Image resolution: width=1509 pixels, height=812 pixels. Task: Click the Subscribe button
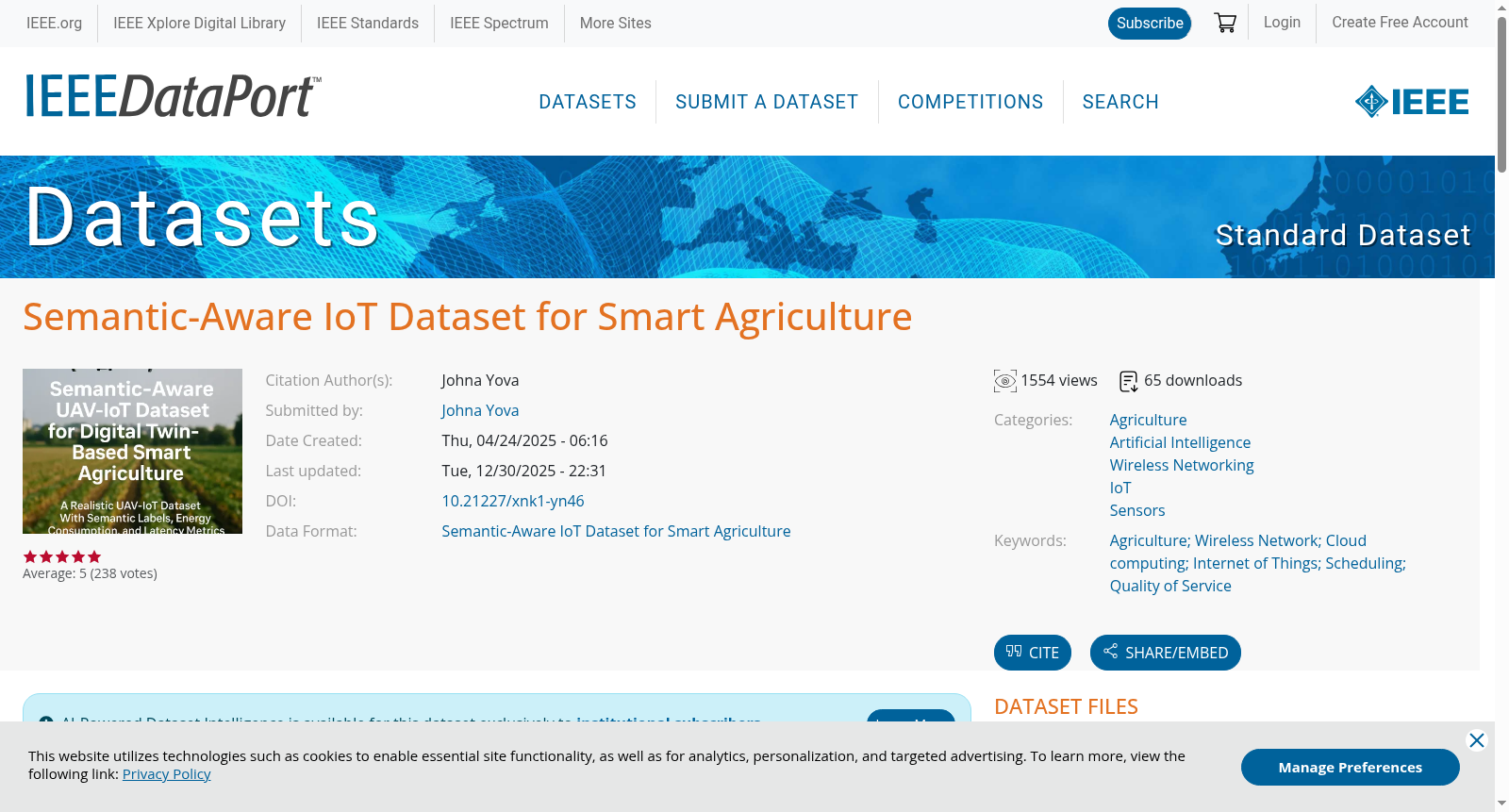(x=1150, y=24)
